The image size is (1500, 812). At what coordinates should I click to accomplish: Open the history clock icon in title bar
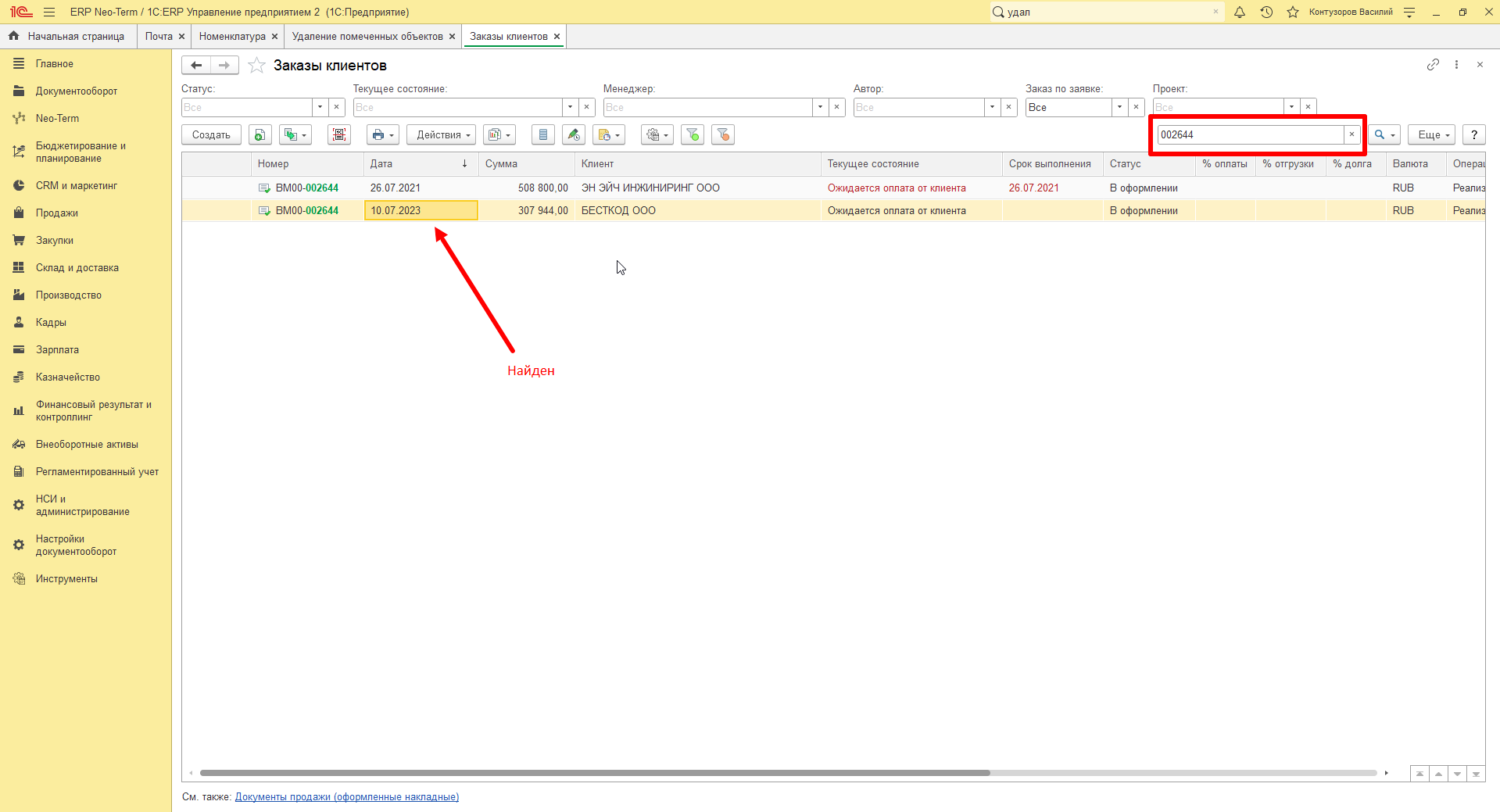click(1266, 12)
